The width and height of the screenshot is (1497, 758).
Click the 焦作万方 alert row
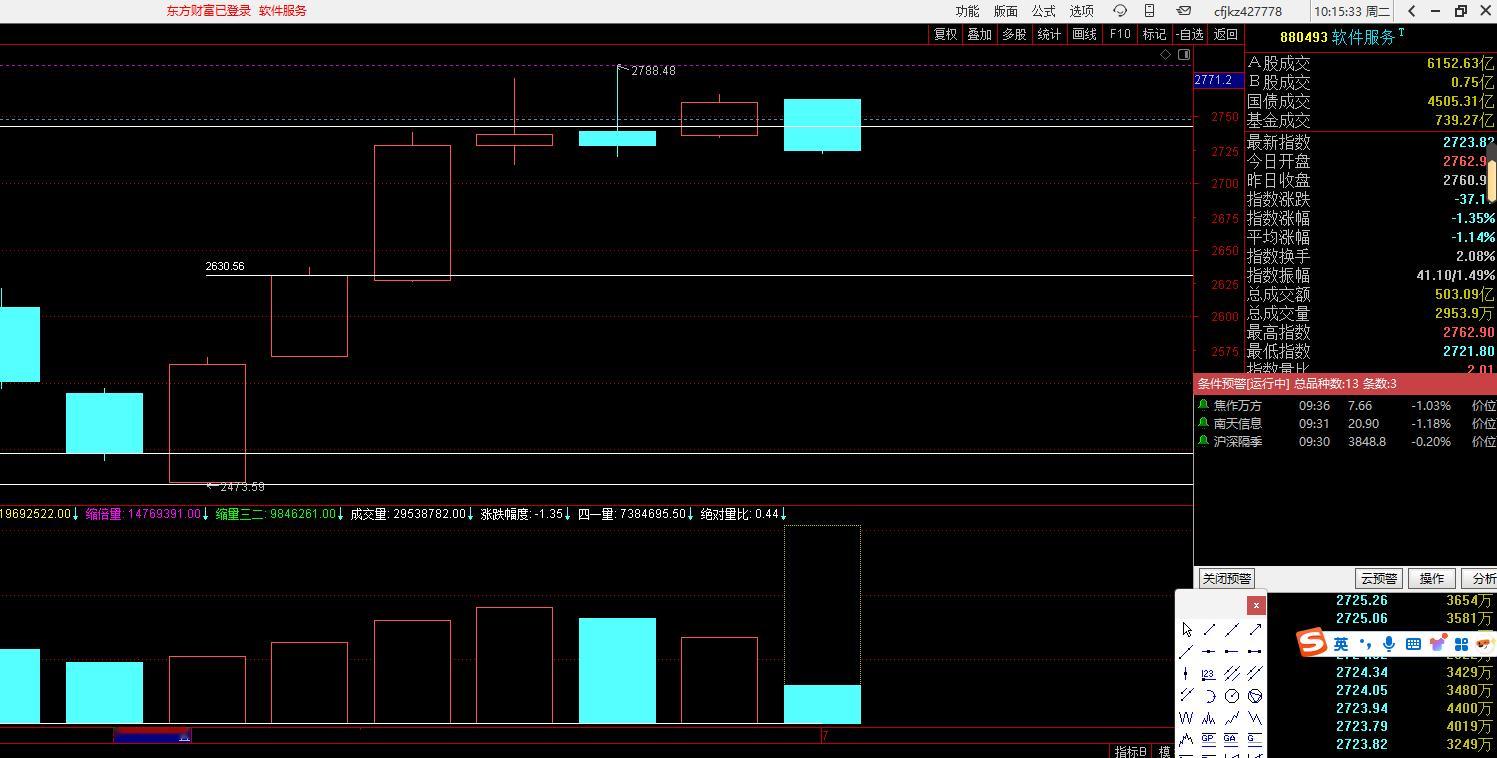pos(1345,405)
